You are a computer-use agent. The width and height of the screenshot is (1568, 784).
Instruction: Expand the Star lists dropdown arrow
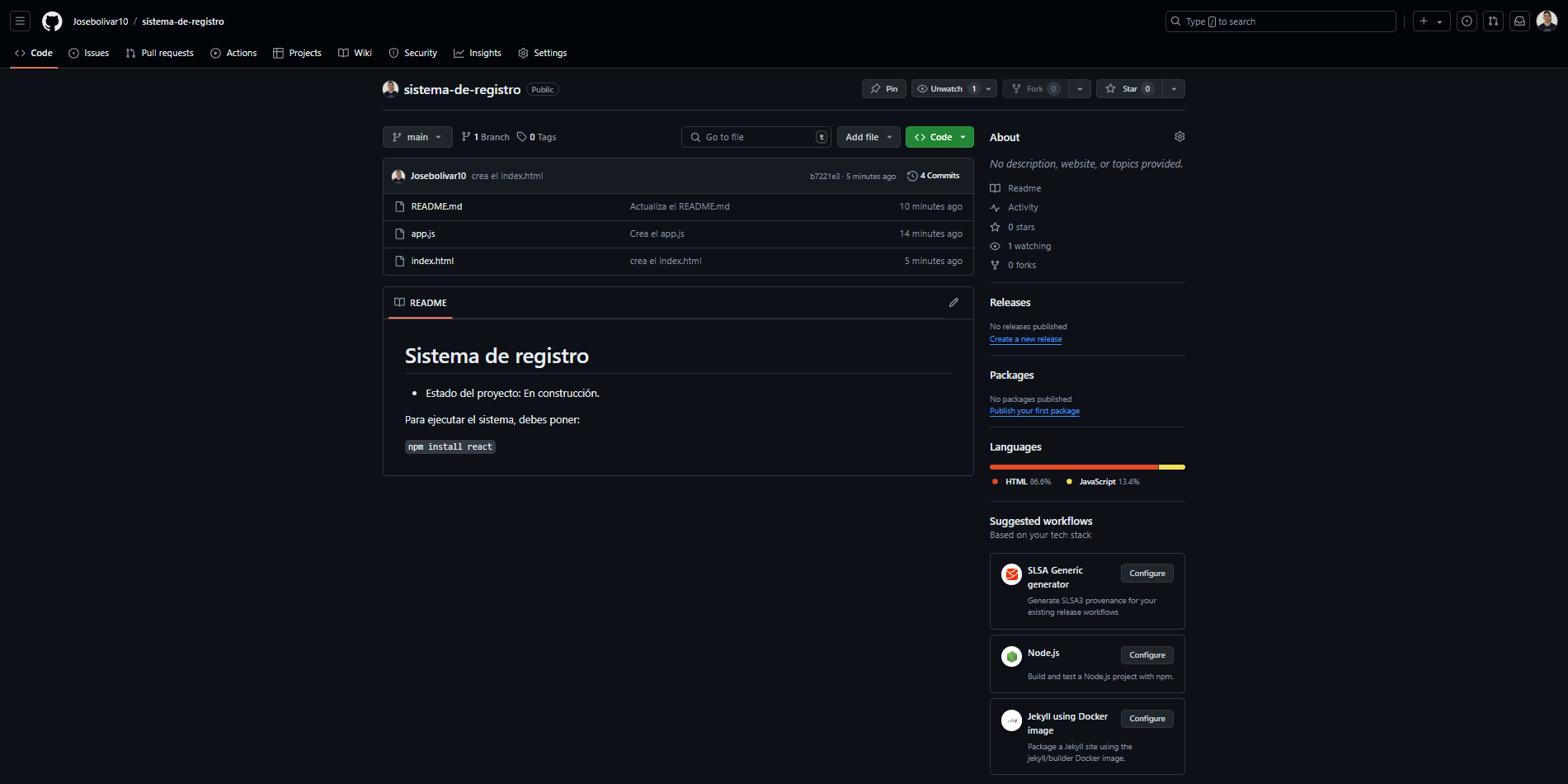[1174, 88]
